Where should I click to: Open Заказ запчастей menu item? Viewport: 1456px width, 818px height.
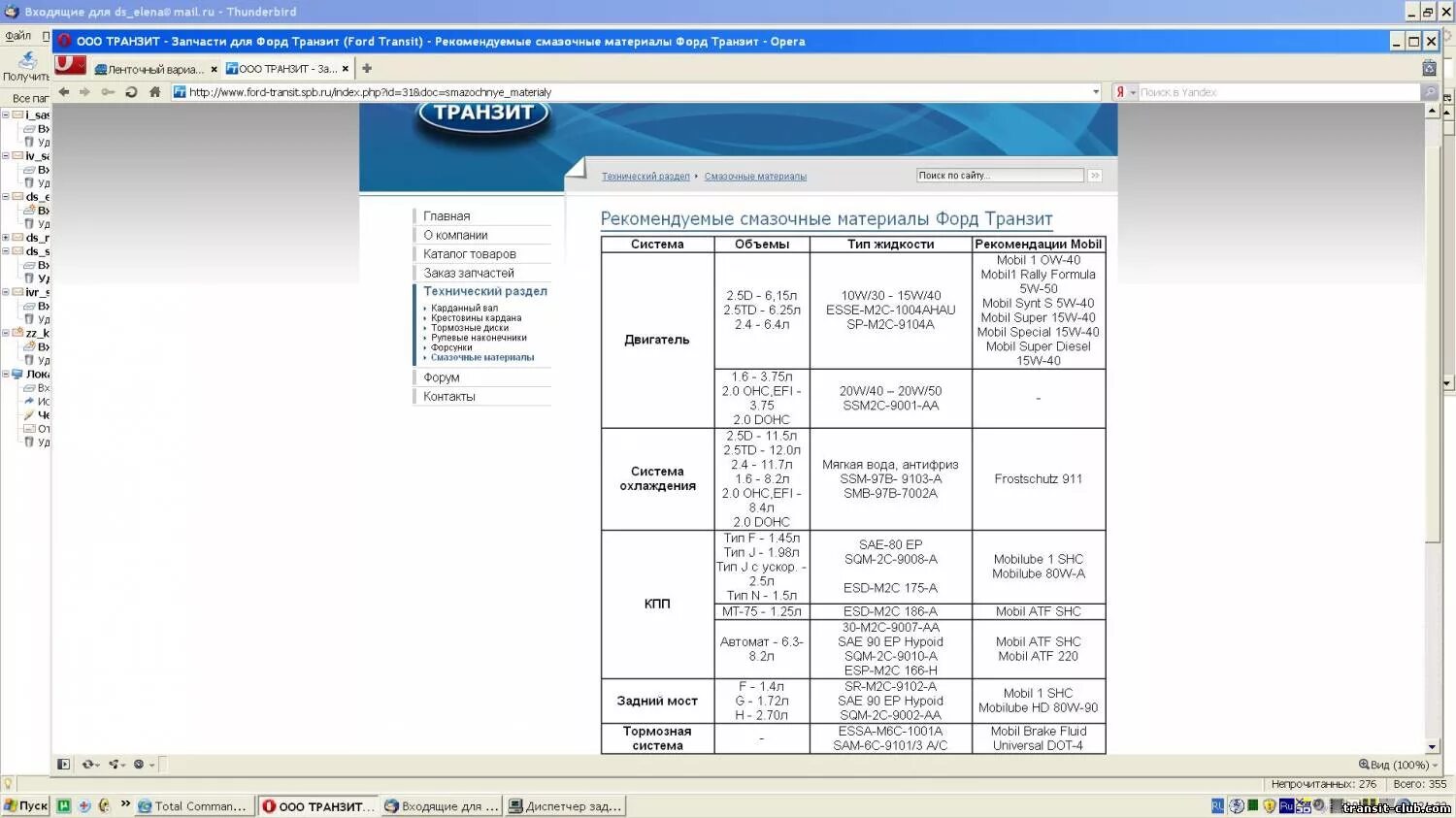tap(469, 273)
